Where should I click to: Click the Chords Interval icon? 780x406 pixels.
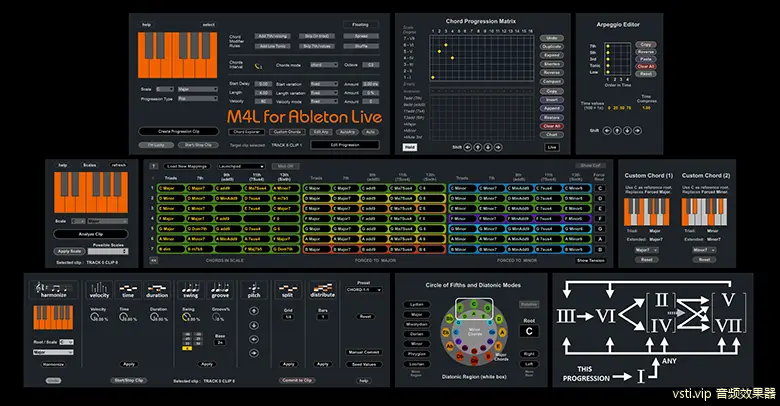coord(259,66)
